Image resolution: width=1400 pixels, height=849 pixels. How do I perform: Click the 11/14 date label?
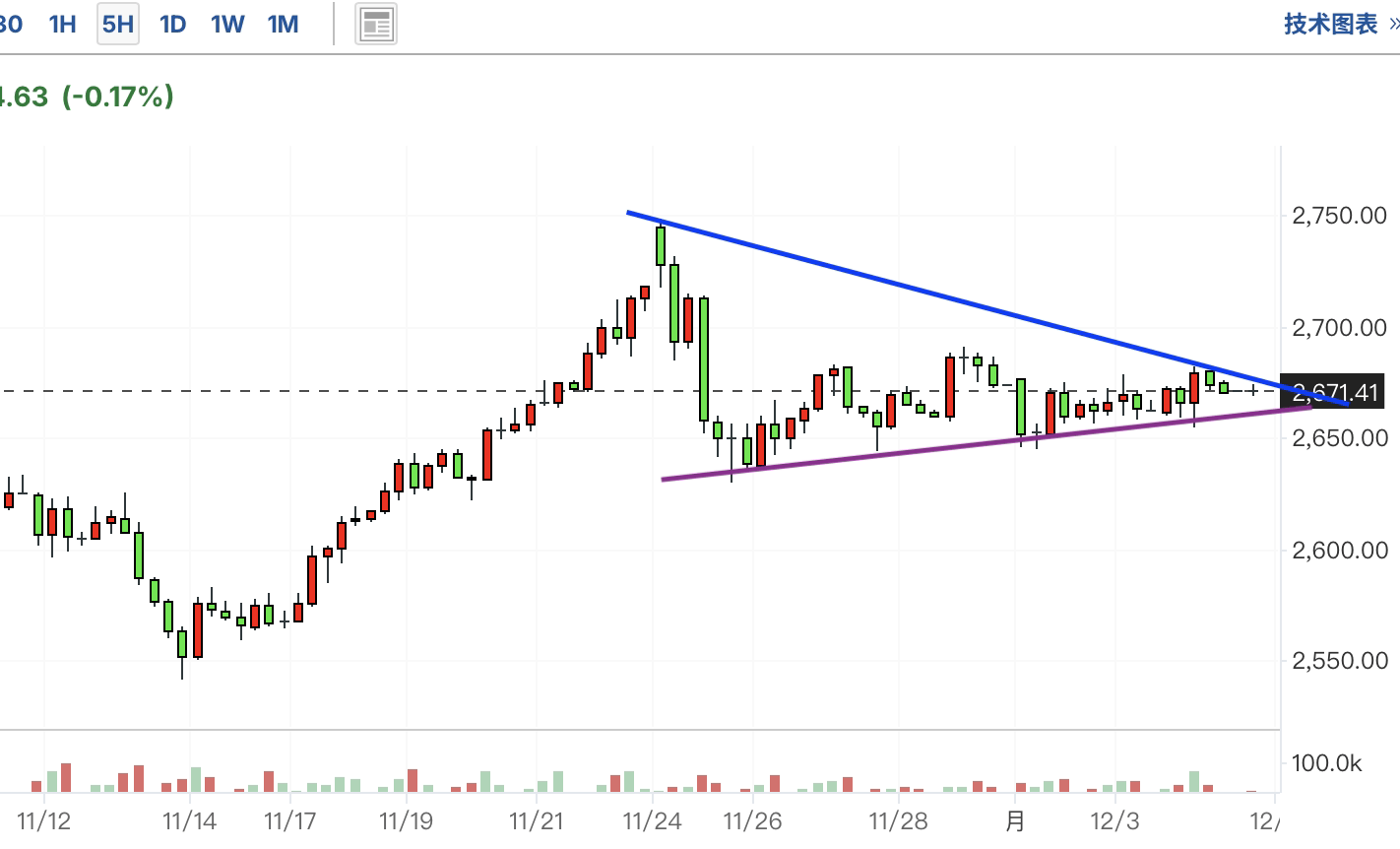[x=190, y=820]
